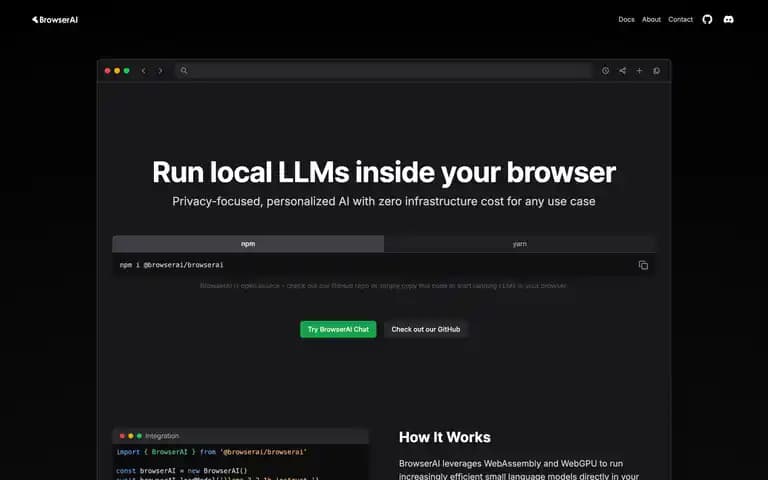Click yellow dot of mock browser window

[x=117, y=71]
